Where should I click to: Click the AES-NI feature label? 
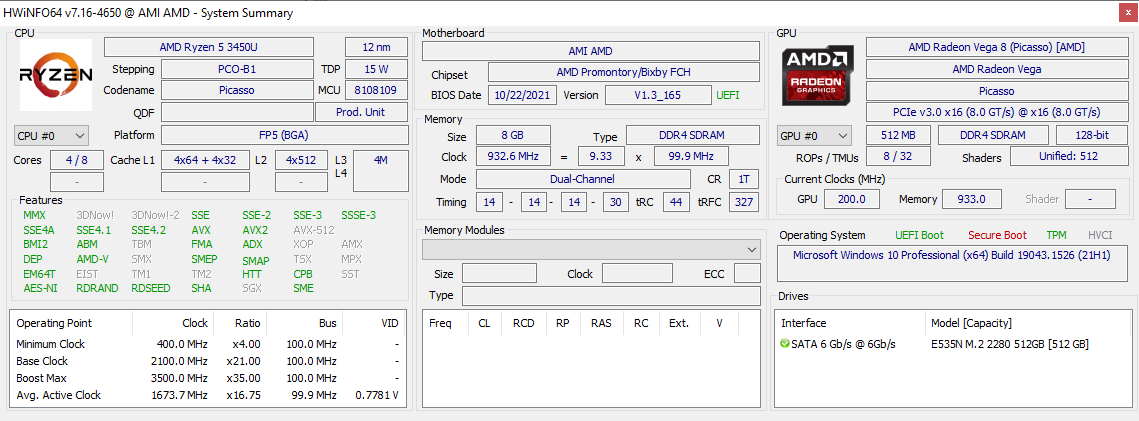(39, 288)
